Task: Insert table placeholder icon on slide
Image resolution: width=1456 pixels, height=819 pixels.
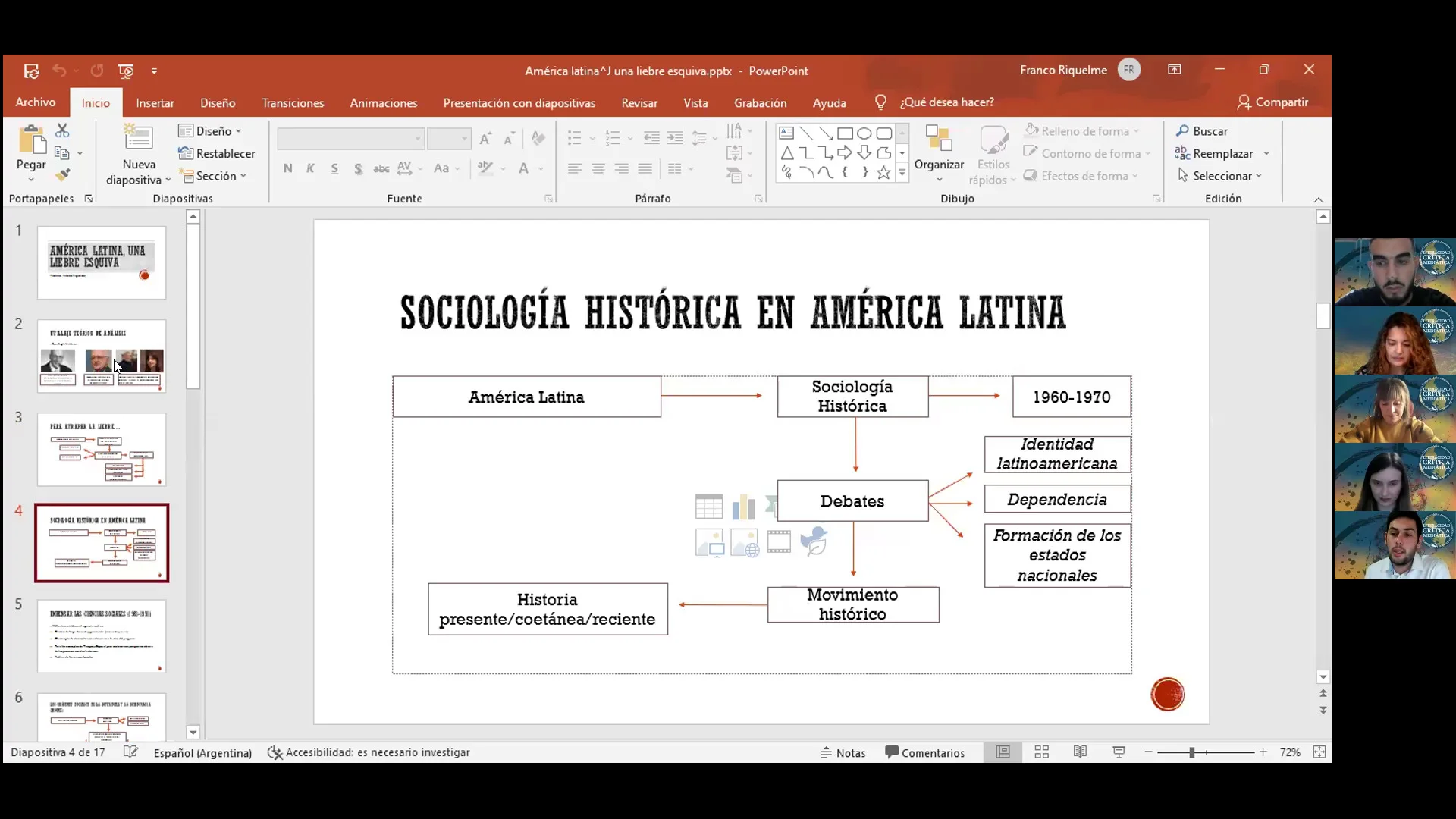Action: (709, 507)
